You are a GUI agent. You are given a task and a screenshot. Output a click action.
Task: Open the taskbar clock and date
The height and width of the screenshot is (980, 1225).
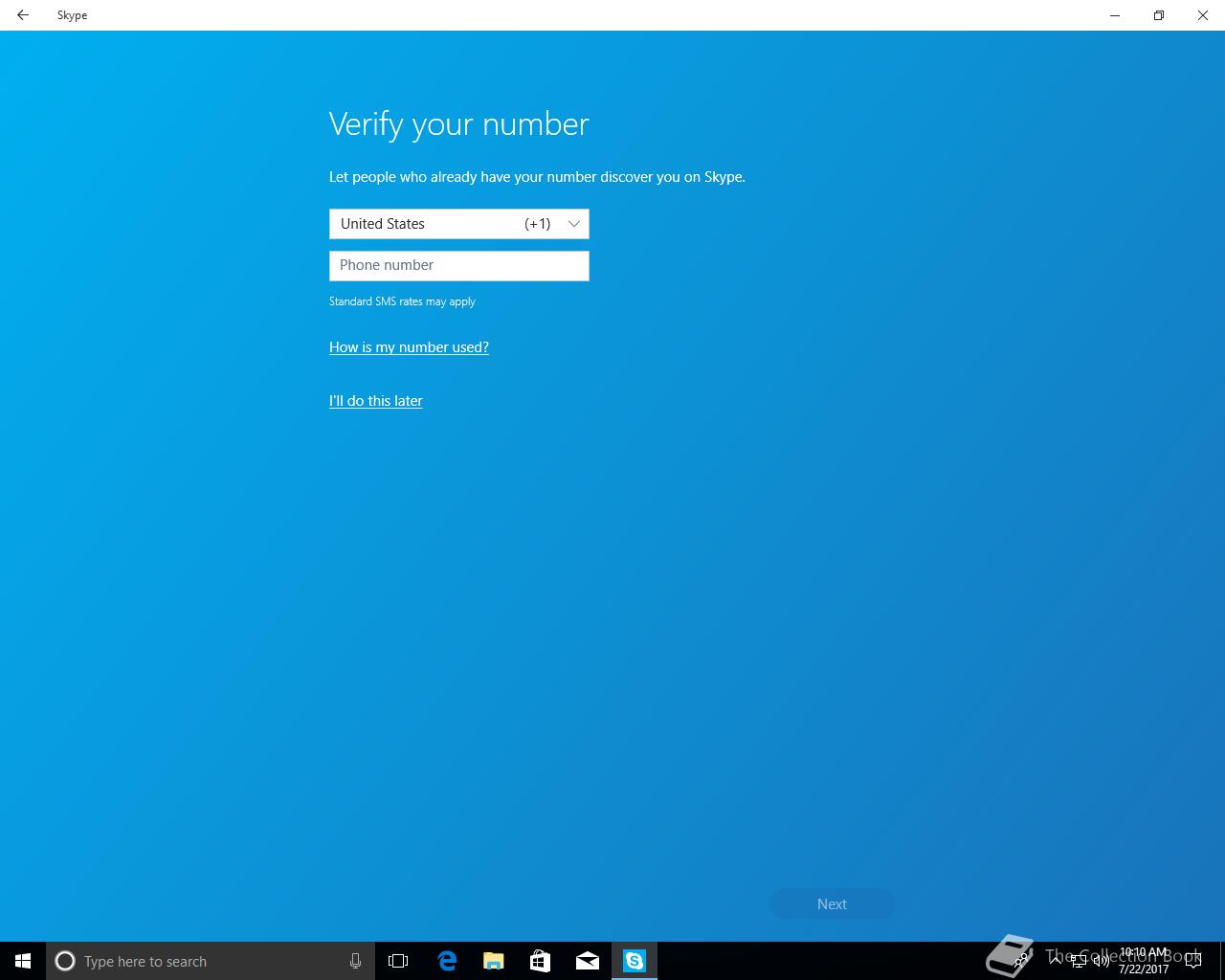tap(1144, 961)
